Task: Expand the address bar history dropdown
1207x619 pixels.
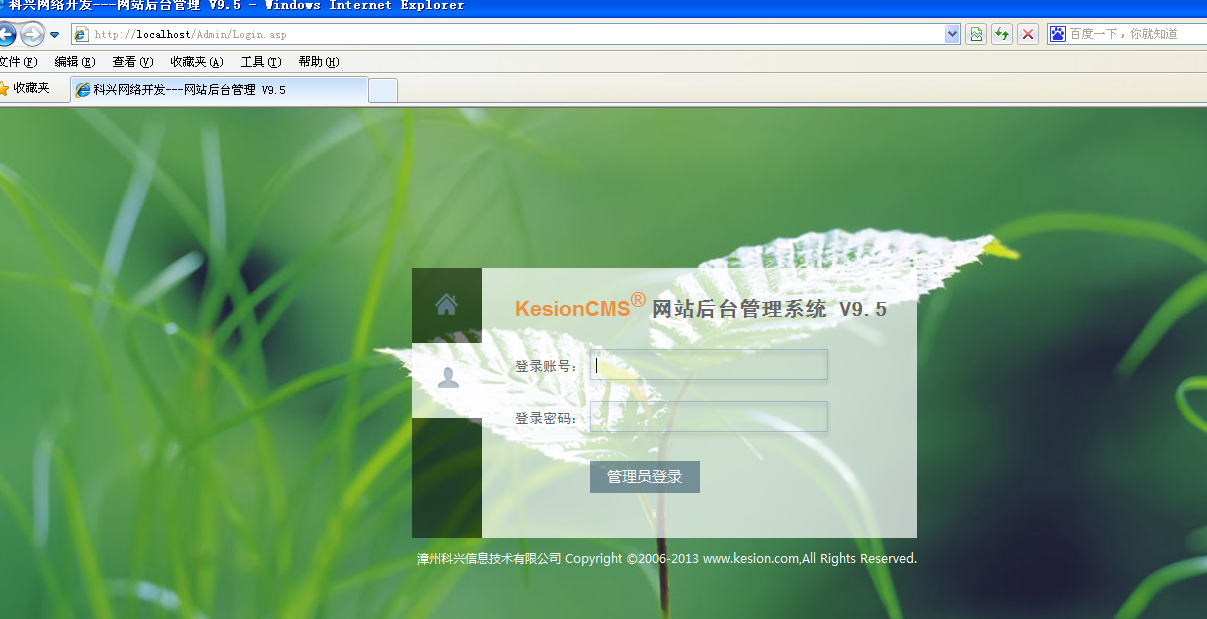Action: click(951, 33)
